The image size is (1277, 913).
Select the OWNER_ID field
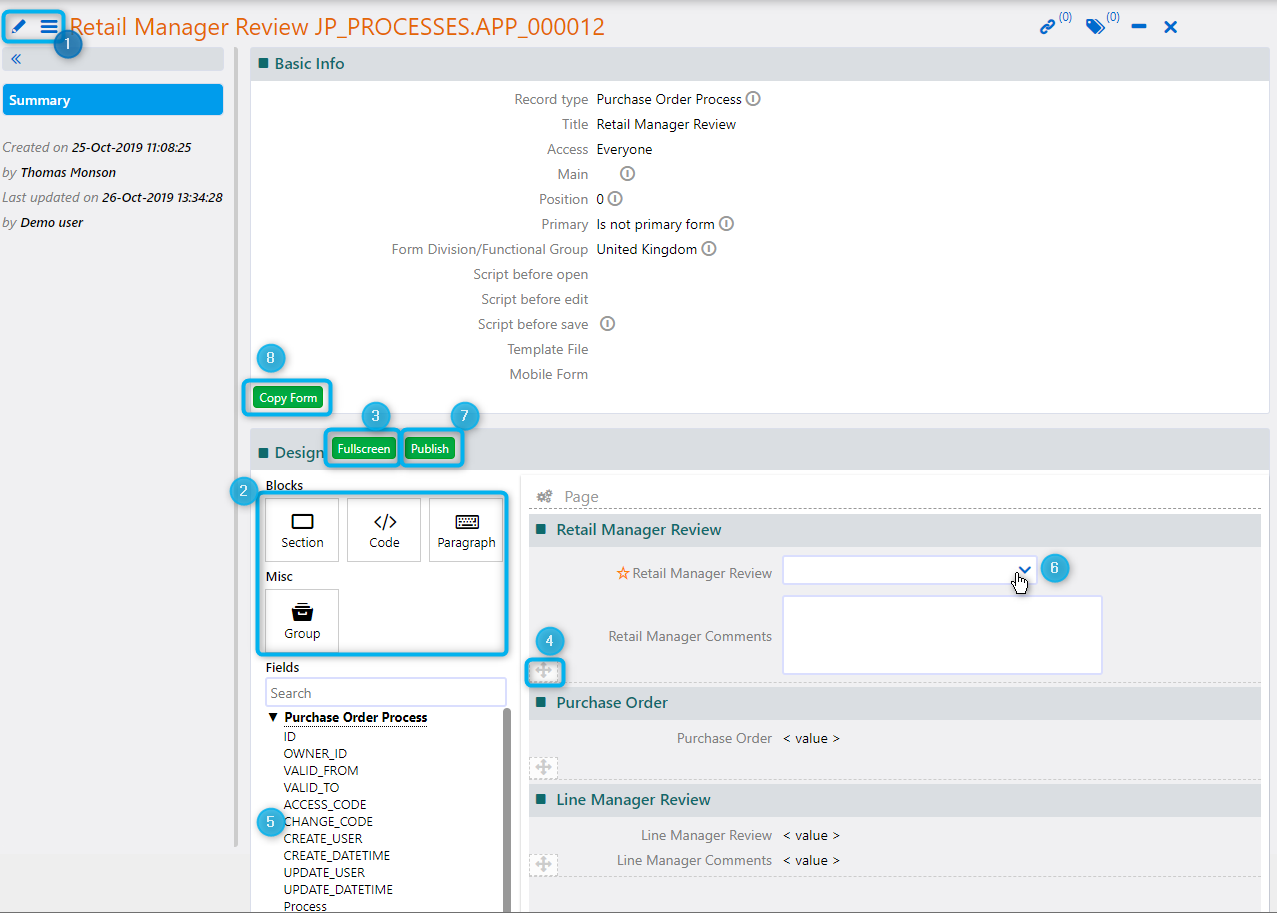point(315,753)
